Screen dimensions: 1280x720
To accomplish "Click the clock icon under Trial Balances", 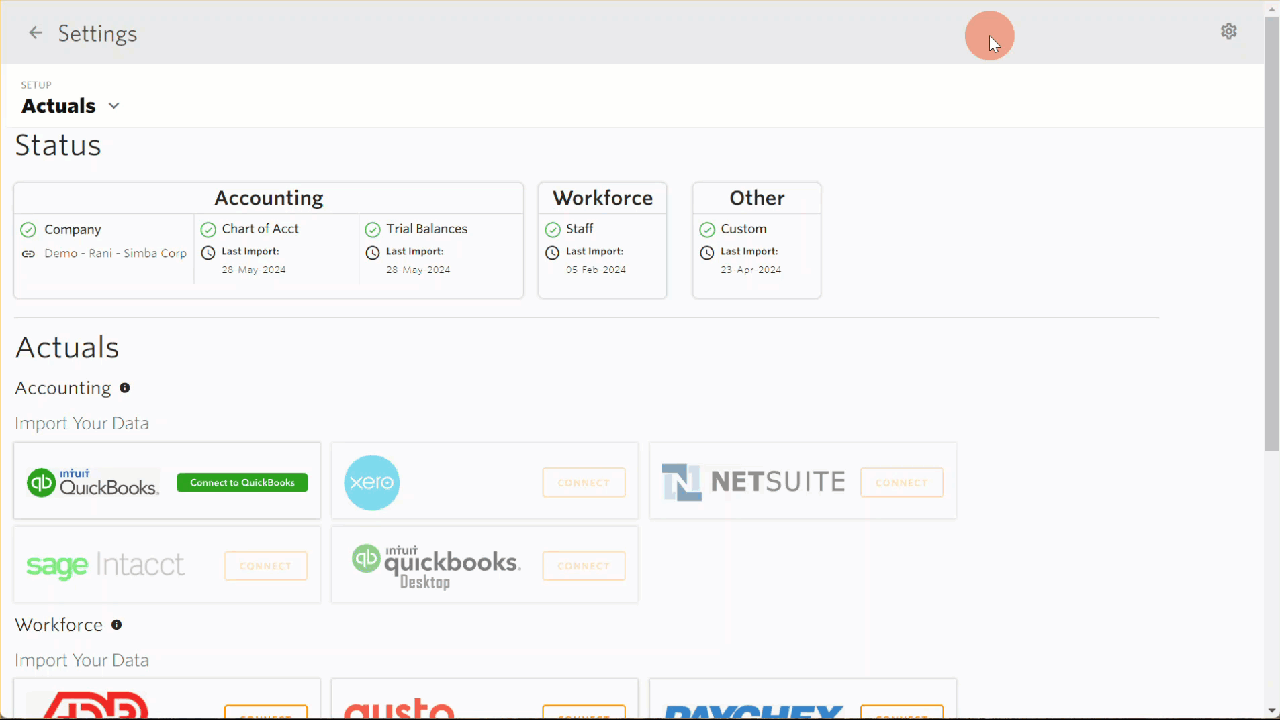I will coord(373,253).
